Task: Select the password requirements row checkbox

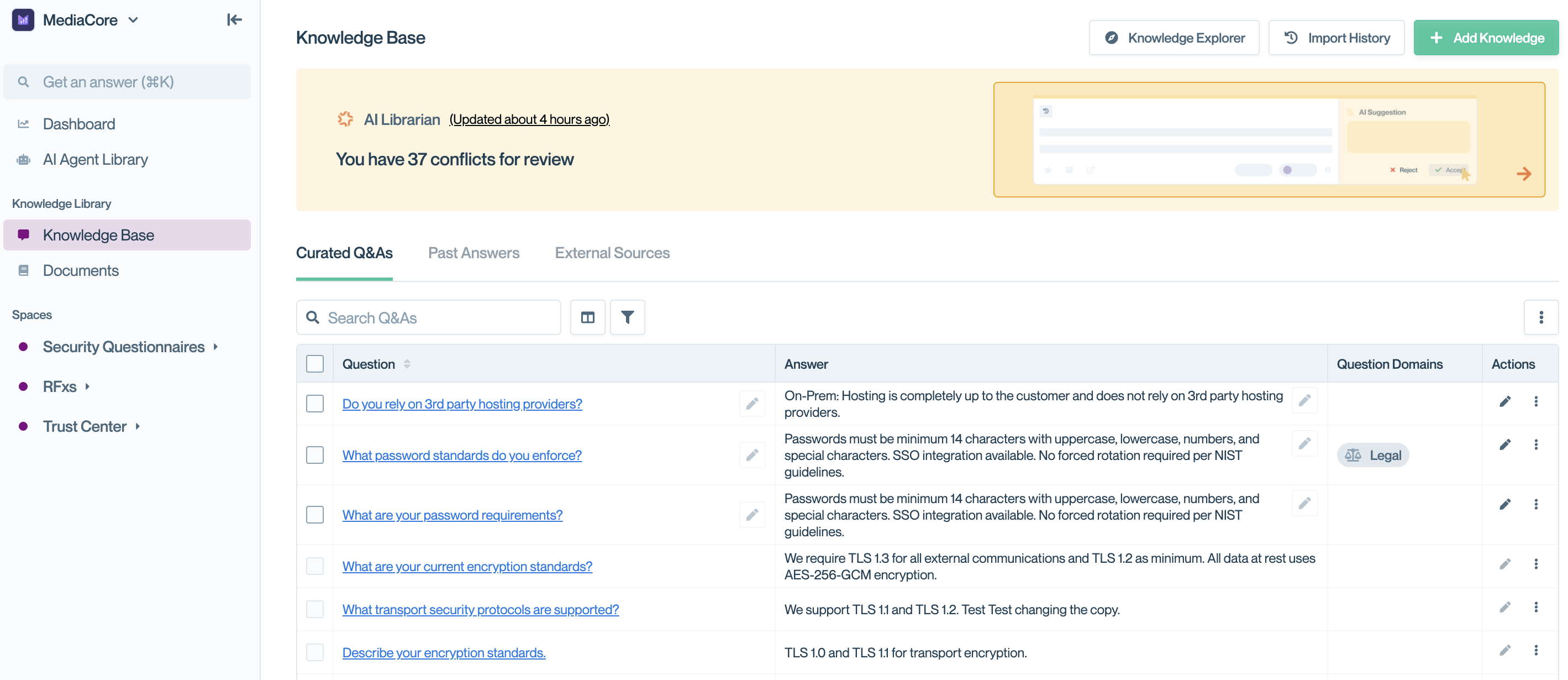Action: 315,515
